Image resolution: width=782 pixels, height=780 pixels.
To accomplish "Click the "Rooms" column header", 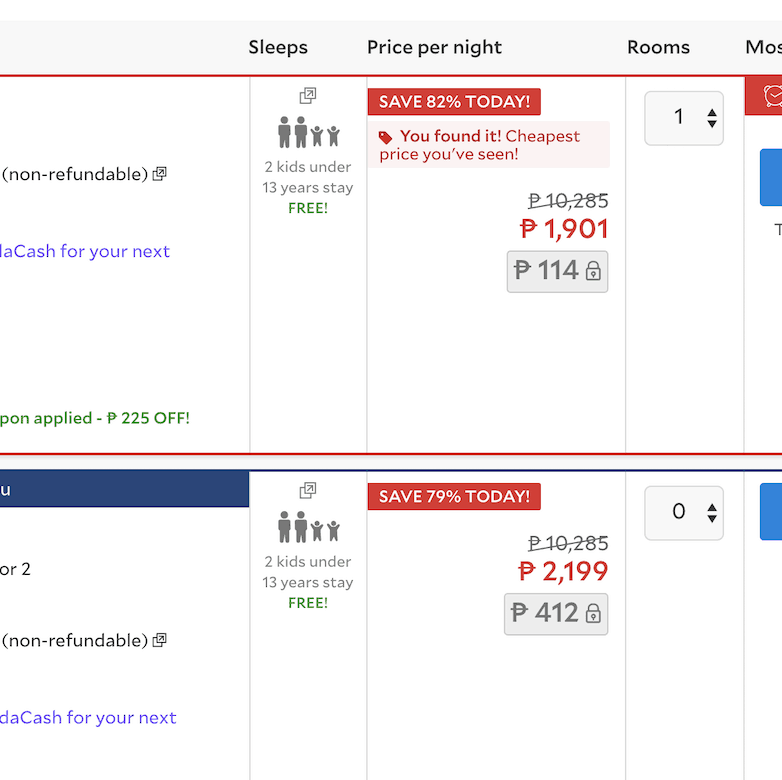I will click(658, 47).
